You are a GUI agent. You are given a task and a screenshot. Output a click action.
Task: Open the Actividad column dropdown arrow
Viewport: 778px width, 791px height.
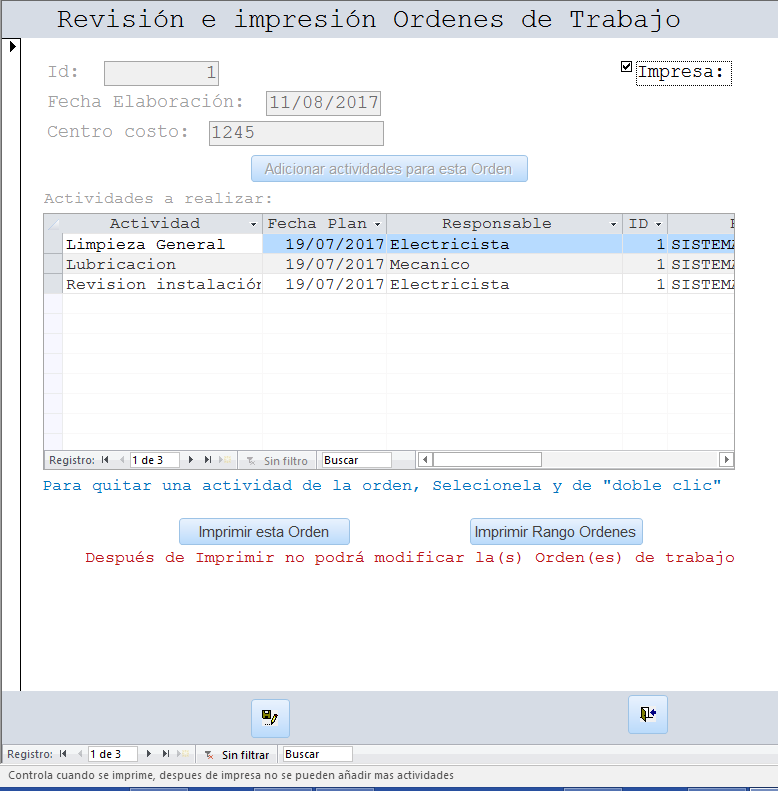[x=253, y=224]
